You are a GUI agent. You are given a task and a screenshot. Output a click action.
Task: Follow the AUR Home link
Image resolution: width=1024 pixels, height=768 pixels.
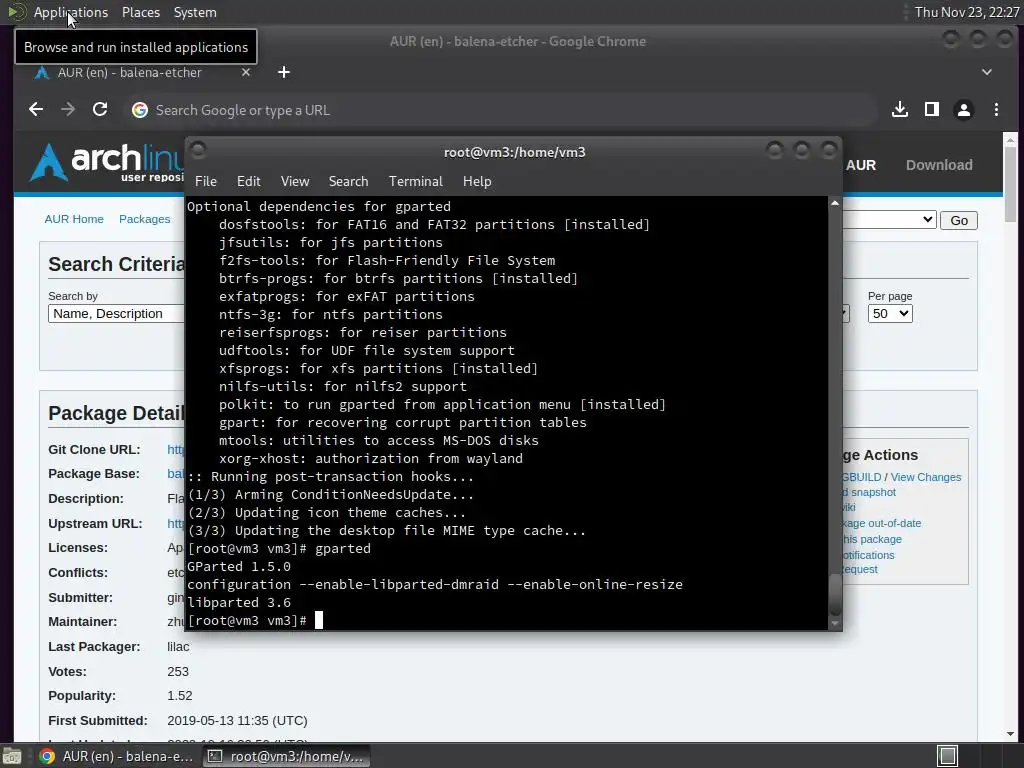pyautogui.click(x=74, y=219)
